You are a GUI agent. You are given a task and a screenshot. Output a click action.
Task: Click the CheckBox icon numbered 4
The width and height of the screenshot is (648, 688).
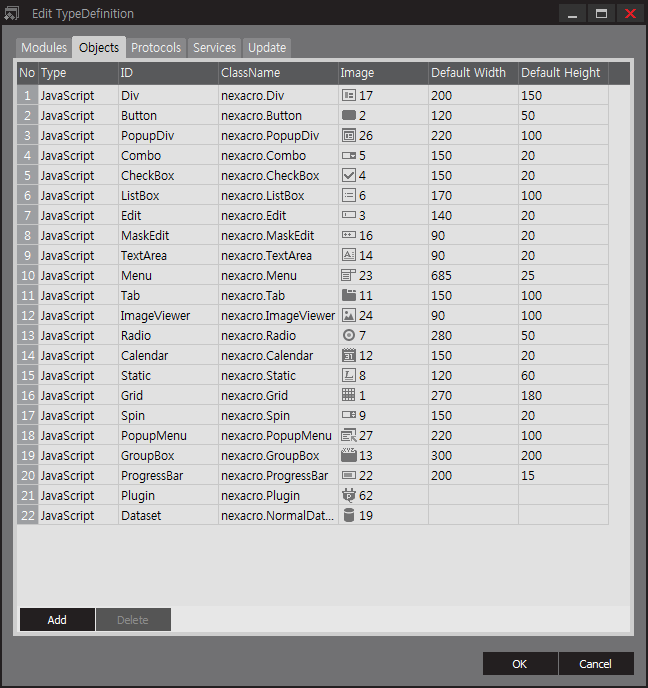(349, 176)
